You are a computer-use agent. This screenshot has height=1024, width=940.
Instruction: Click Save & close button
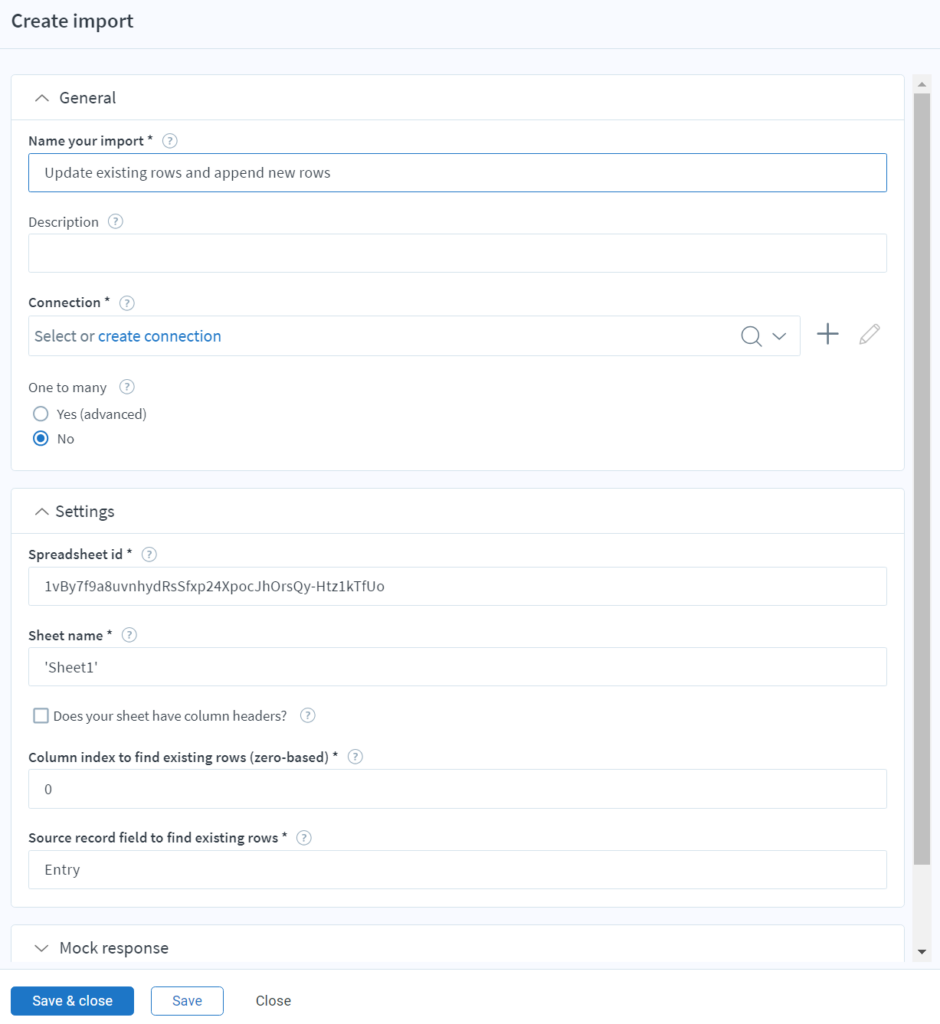[73, 1000]
